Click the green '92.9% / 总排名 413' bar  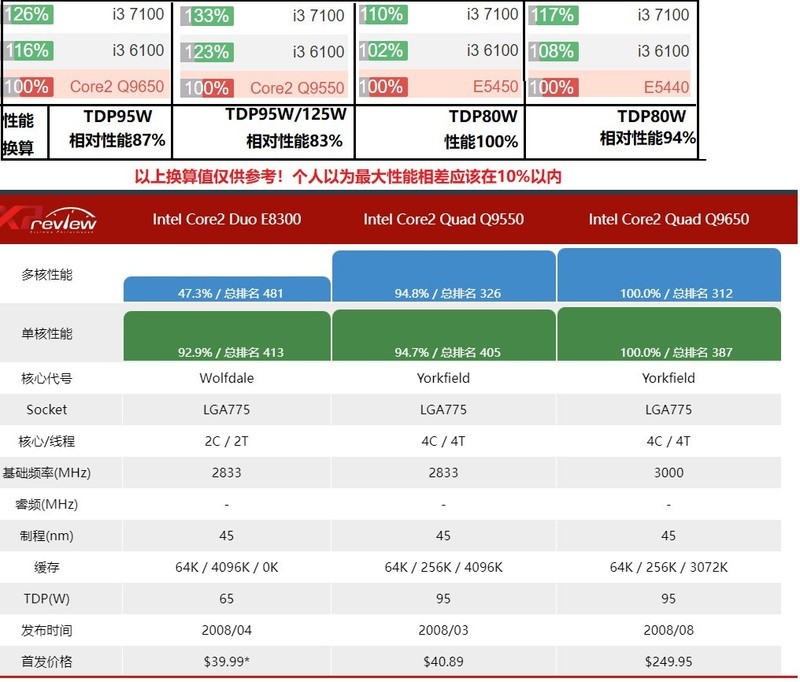pyautogui.click(x=227, y=336)
